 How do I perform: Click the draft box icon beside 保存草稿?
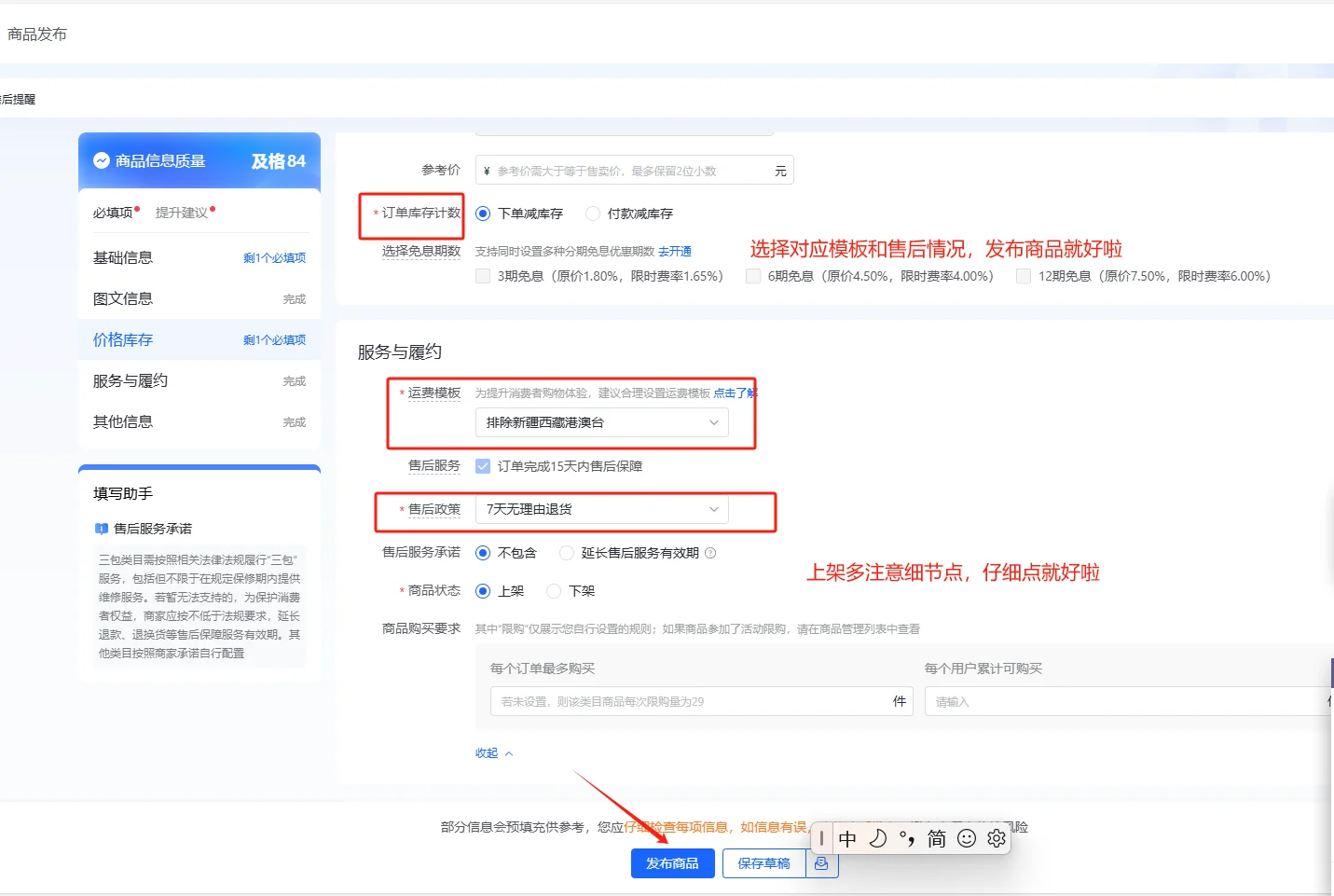pos(821,863)
